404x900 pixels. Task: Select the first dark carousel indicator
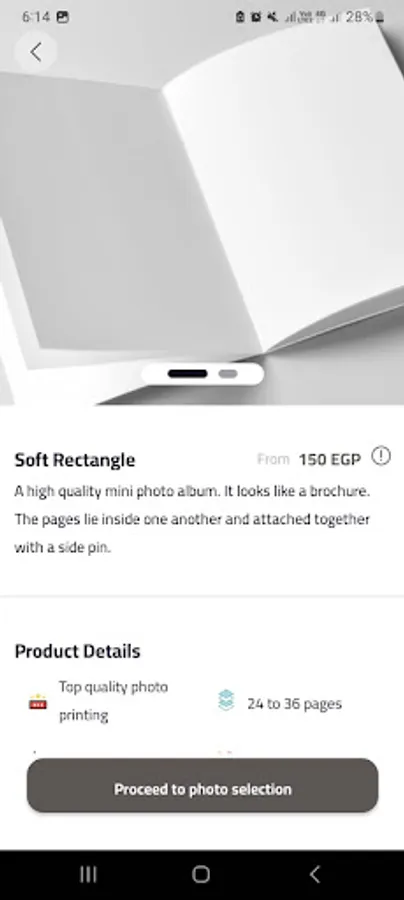point(188,374)
